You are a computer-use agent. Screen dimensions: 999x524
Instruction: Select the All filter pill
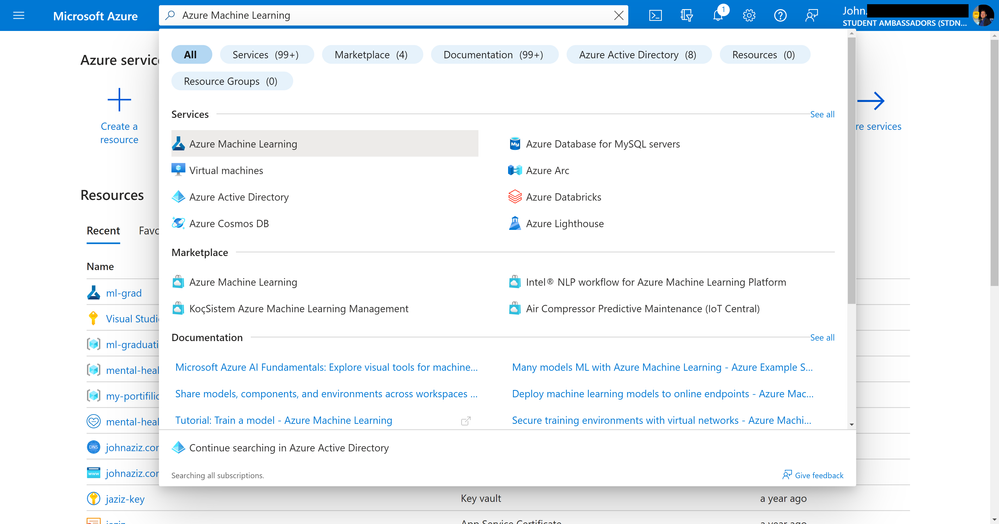click(x=191, y=55)
